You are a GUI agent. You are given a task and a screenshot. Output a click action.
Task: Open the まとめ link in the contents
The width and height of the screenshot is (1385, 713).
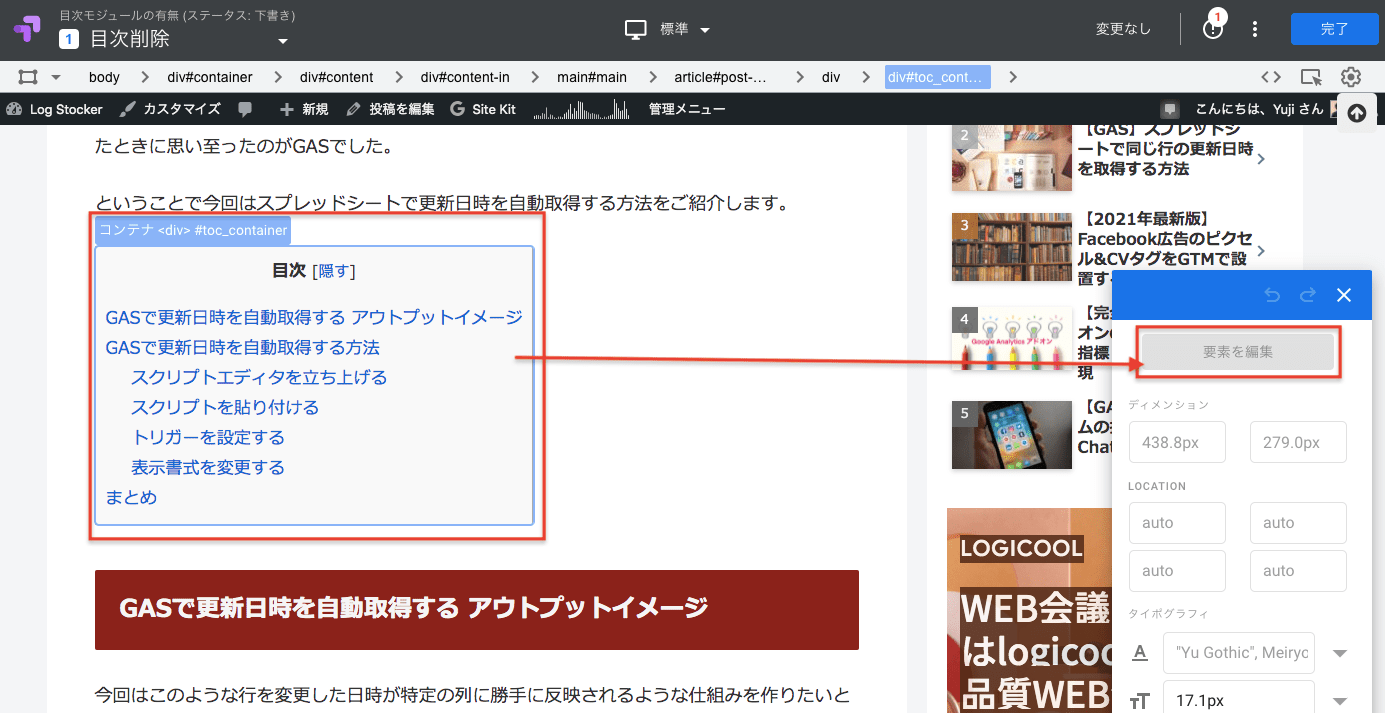[x=132, y=497]
